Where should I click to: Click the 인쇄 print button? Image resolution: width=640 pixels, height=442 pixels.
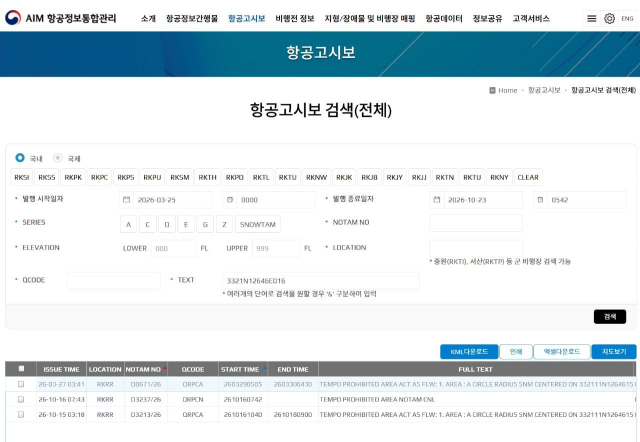tap(516, 352)
